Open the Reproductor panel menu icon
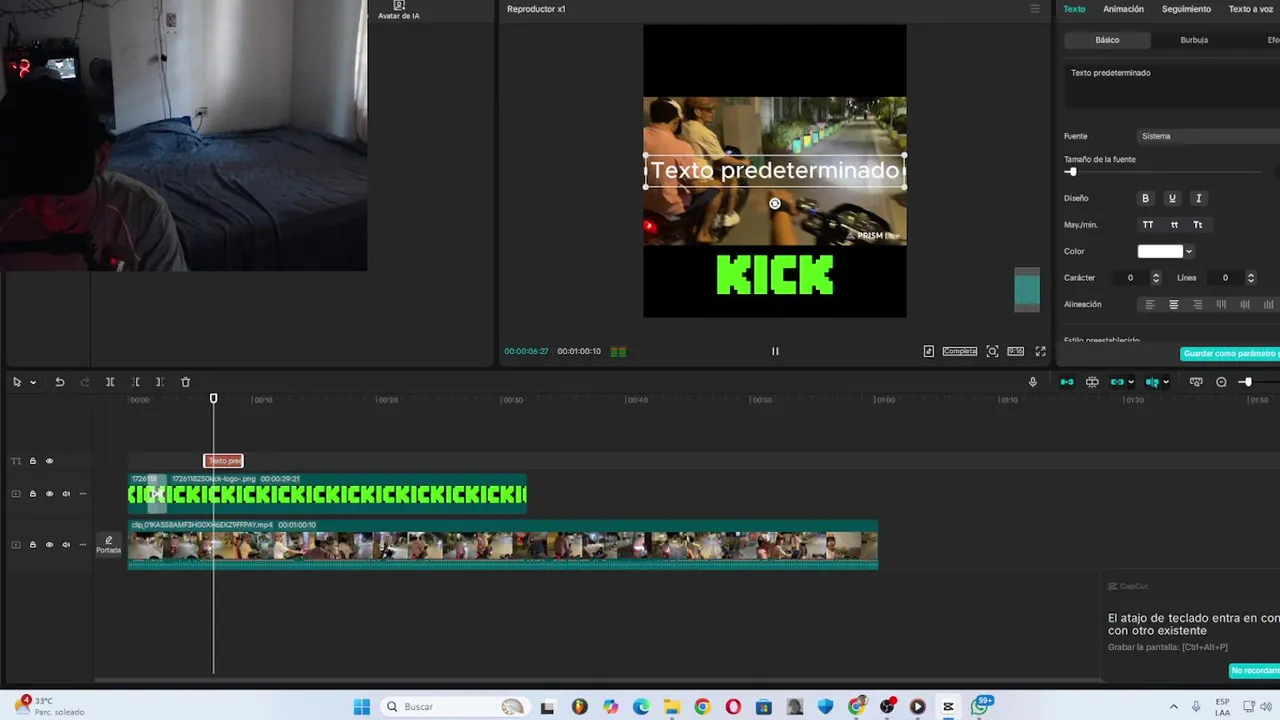Viewport: 1280px width, 720px height. pyautogui.click(x=1035, y=9)
